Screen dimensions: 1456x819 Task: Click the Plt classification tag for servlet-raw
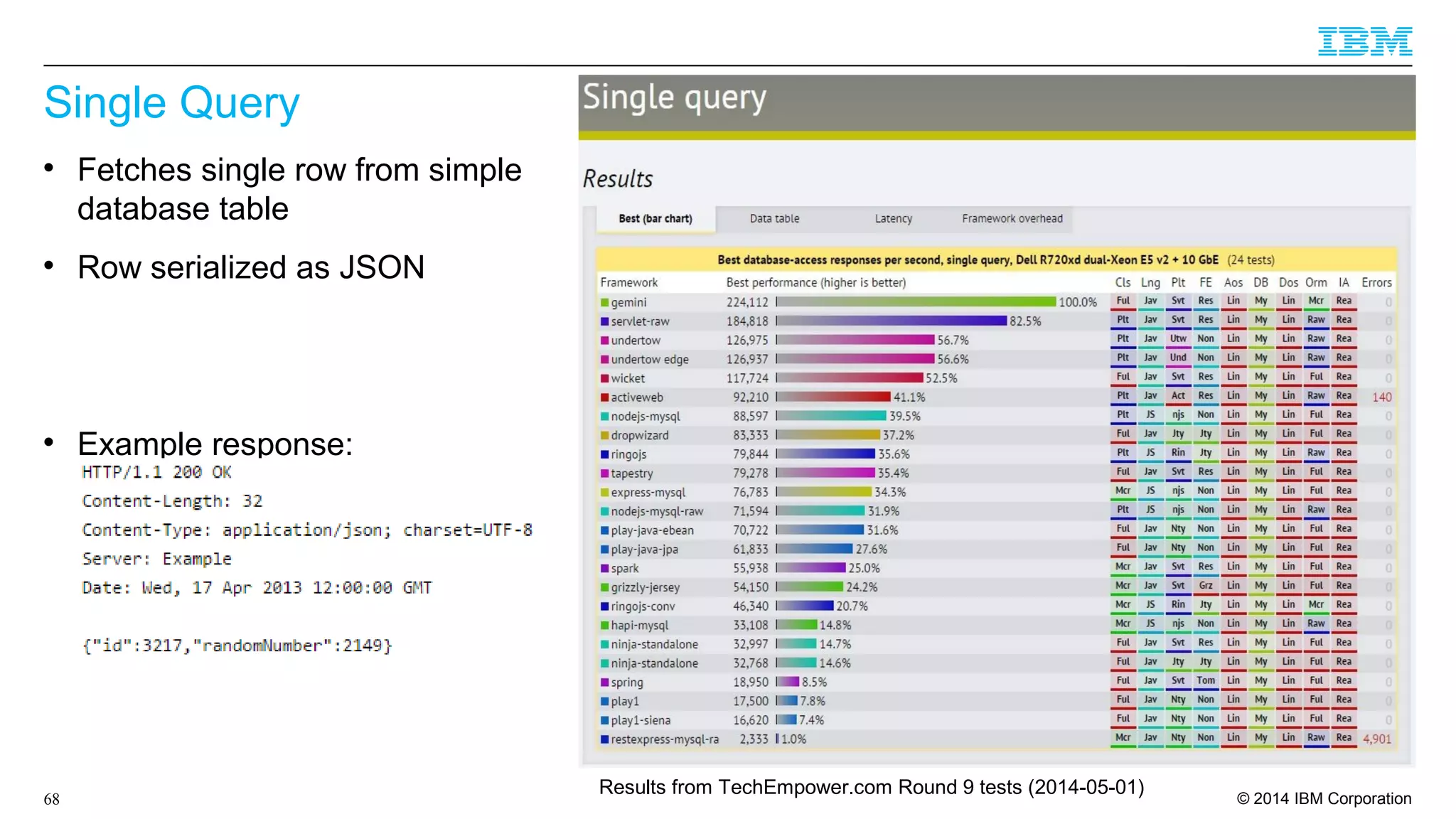(1123, 321)
